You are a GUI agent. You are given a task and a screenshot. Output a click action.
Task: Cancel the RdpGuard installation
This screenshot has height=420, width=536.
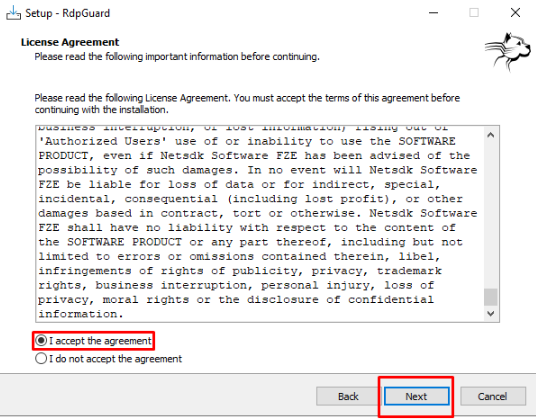pos(493,396)
